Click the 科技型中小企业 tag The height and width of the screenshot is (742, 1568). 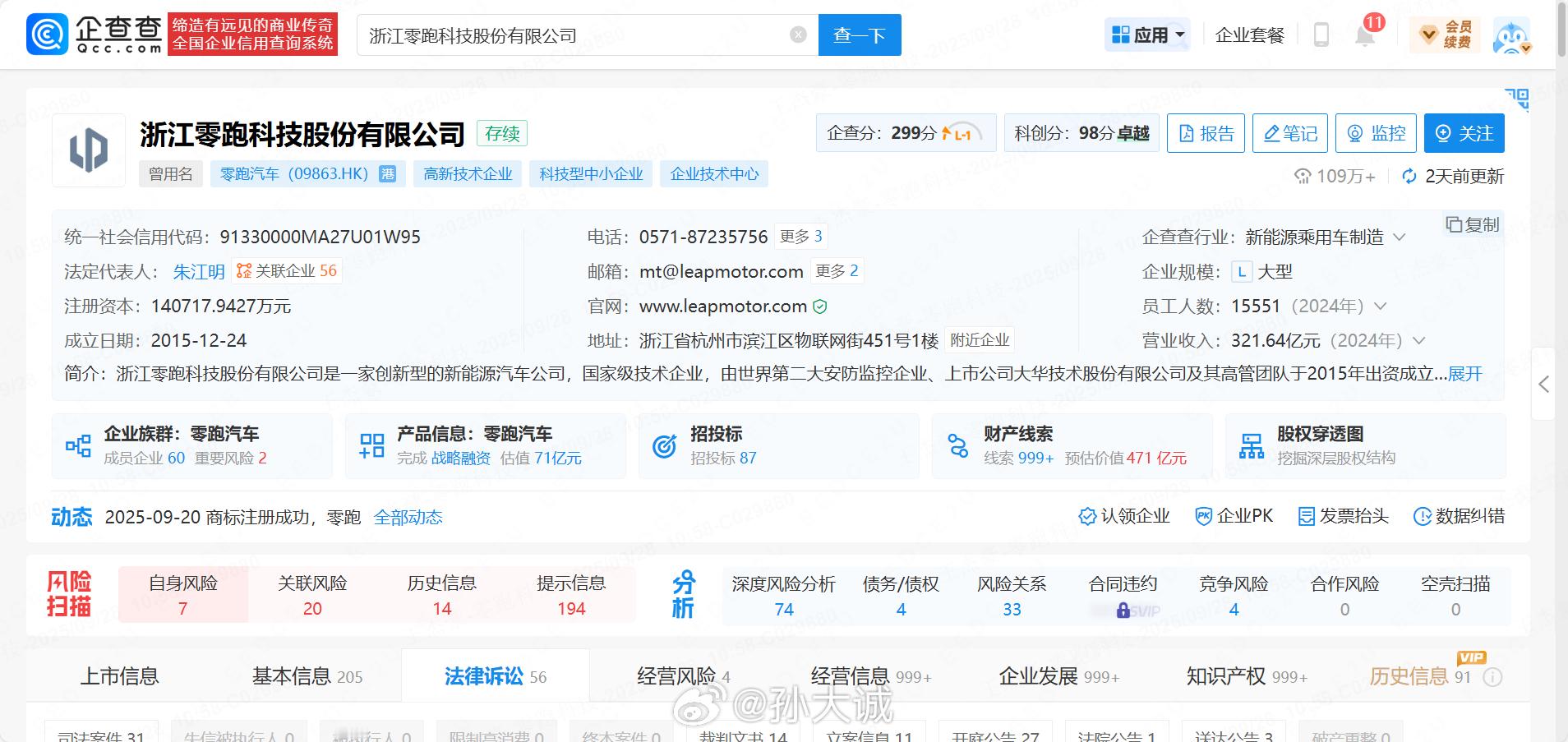point(591,174)
